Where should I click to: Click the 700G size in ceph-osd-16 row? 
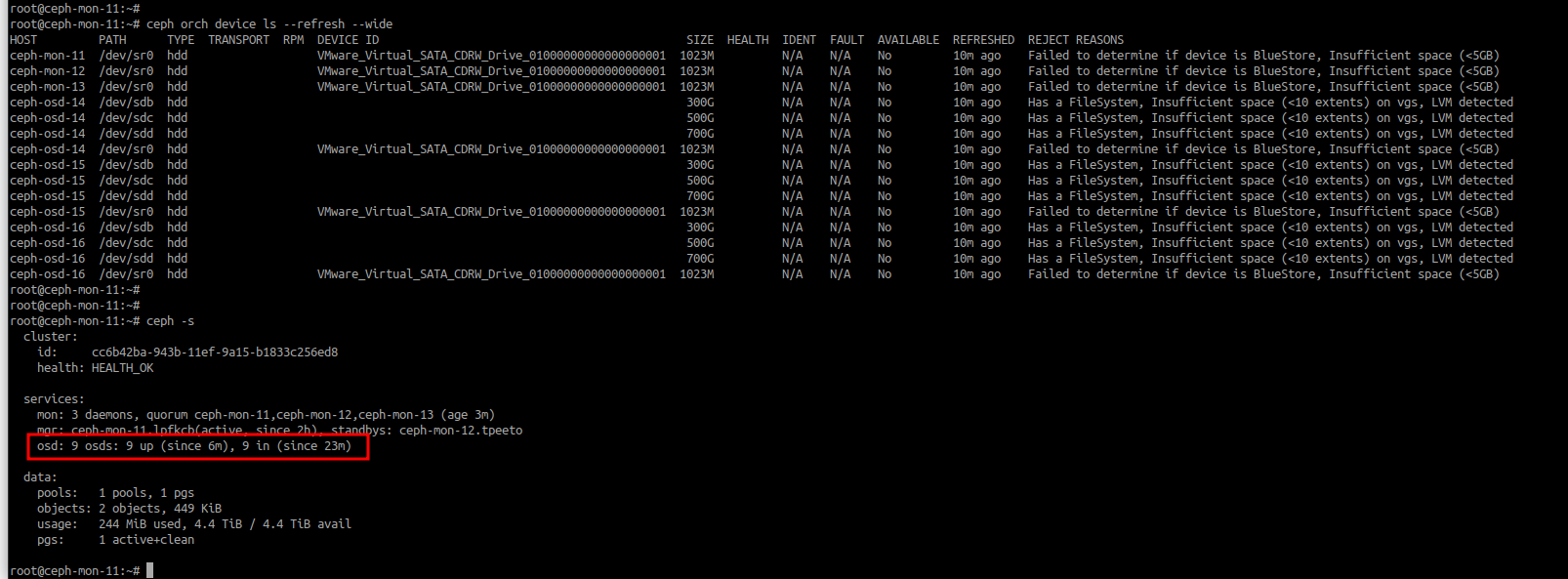coord(699,259)
